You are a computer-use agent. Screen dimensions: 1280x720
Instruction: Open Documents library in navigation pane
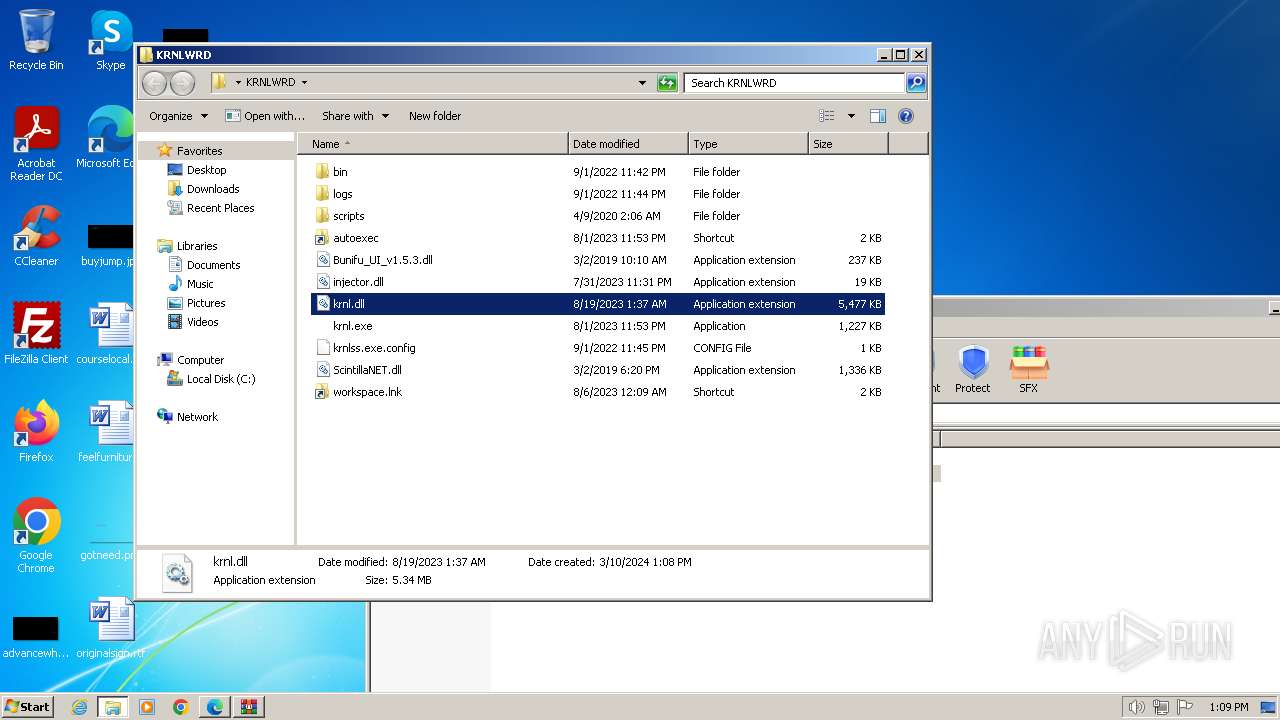213,265
